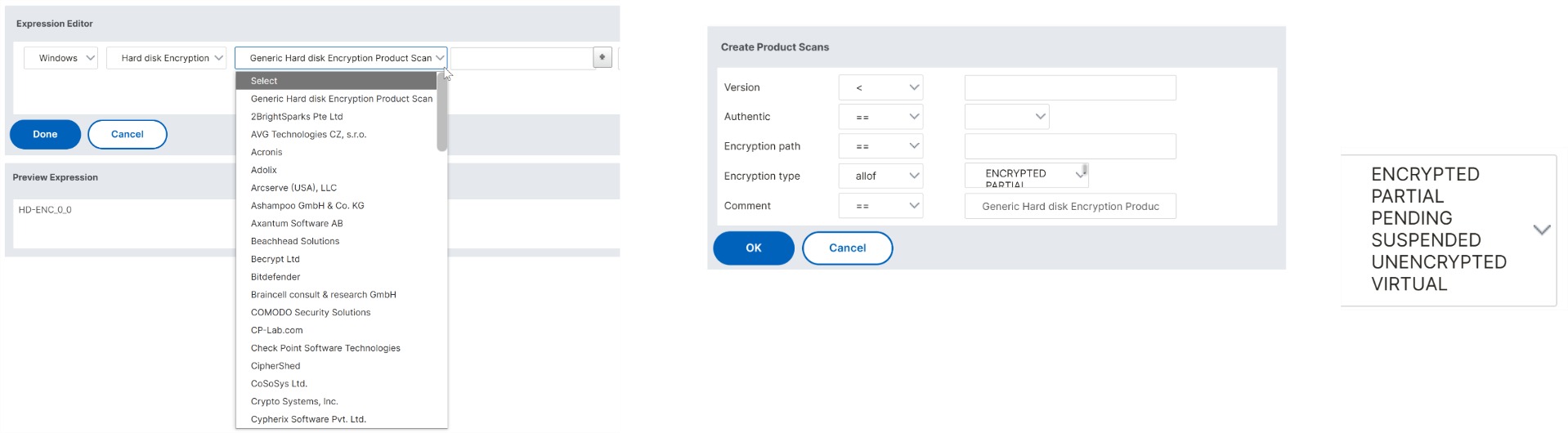Open the Authentic value dropdown
Image resolution: width=1568 pixels, height=433 pixels.
tap(1006, 117)
